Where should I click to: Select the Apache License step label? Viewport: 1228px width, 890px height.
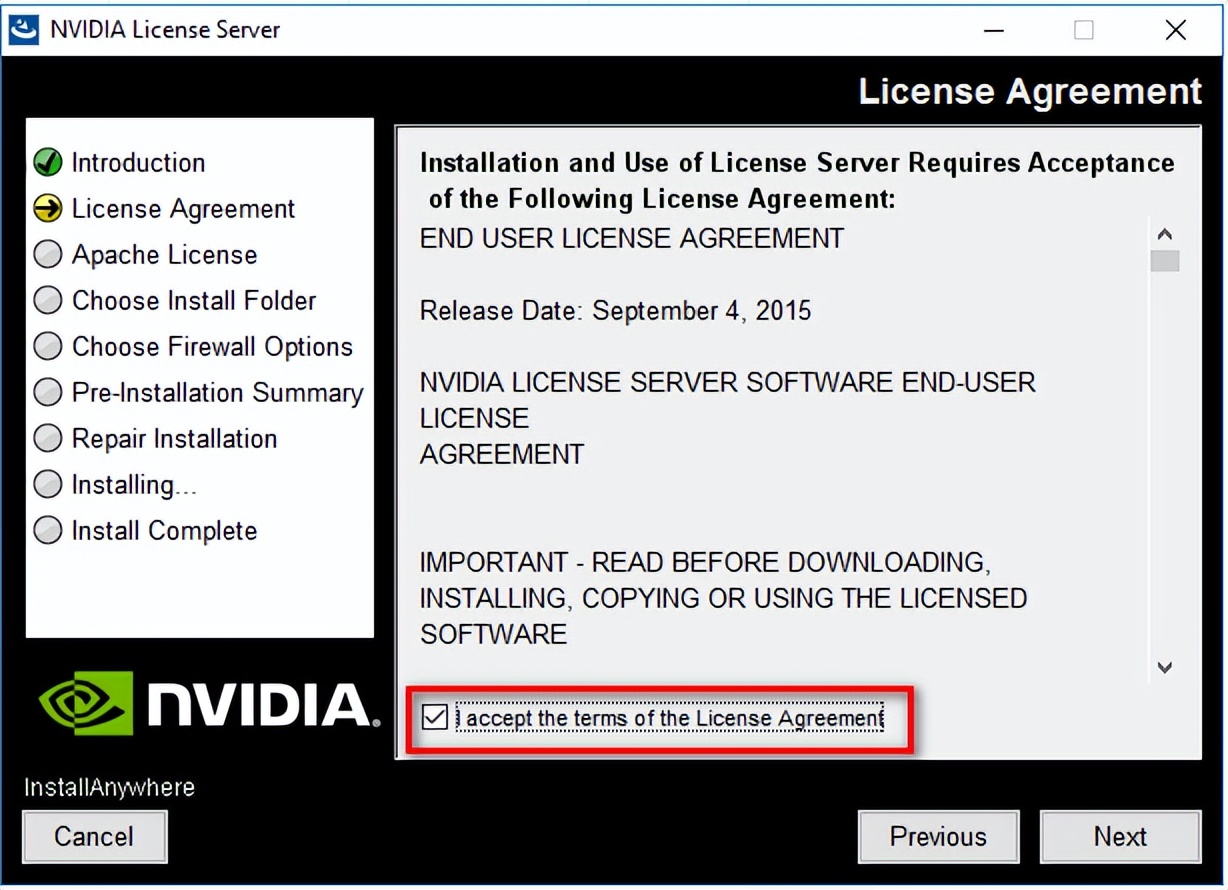(164, 254)
